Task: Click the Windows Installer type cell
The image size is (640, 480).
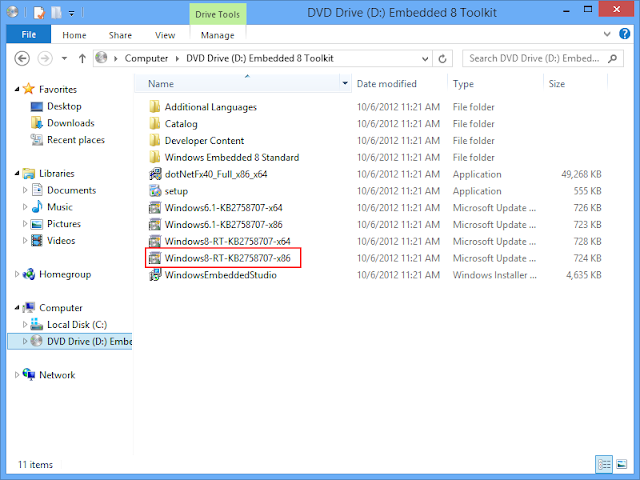Action: 494,275
